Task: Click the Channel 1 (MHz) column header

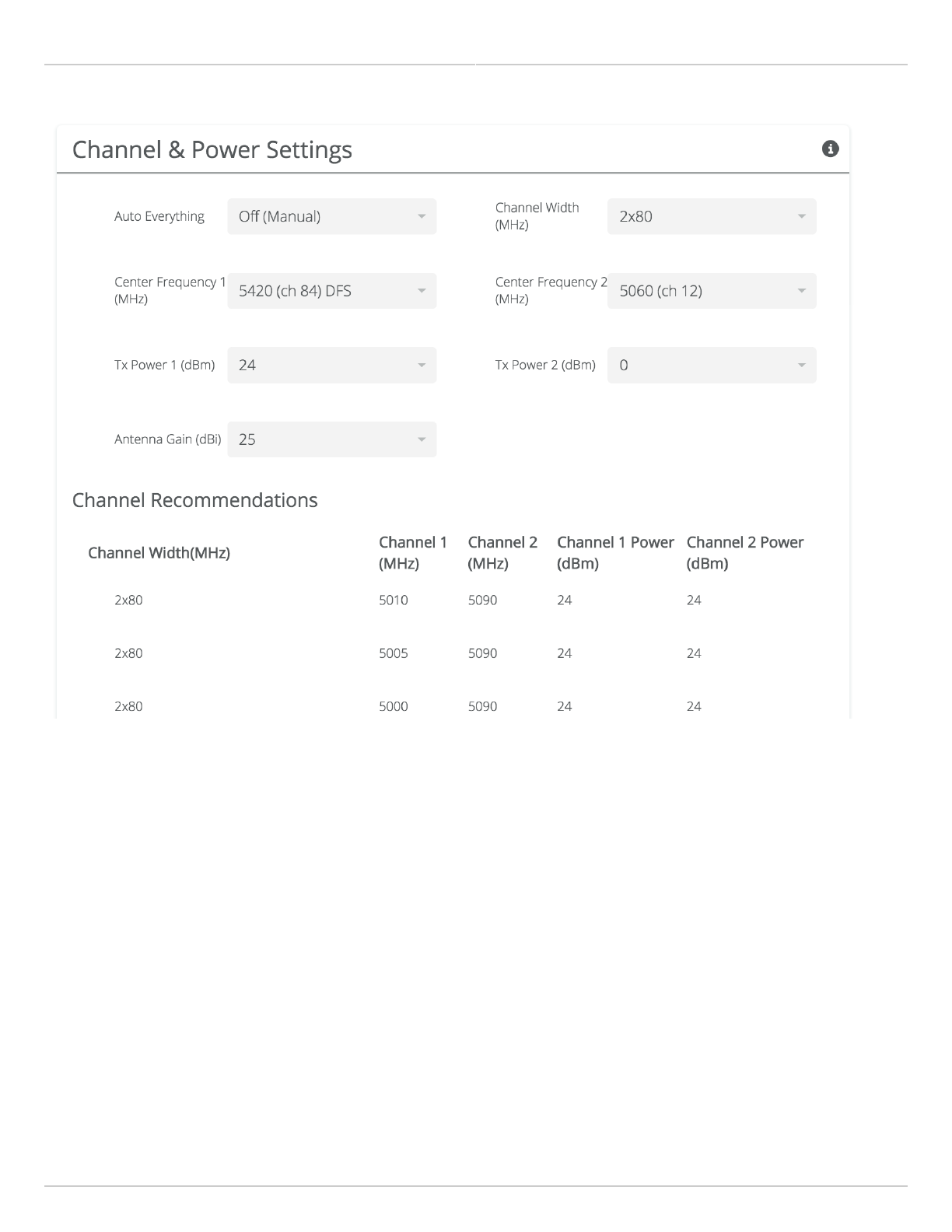Action: (413, 553)
